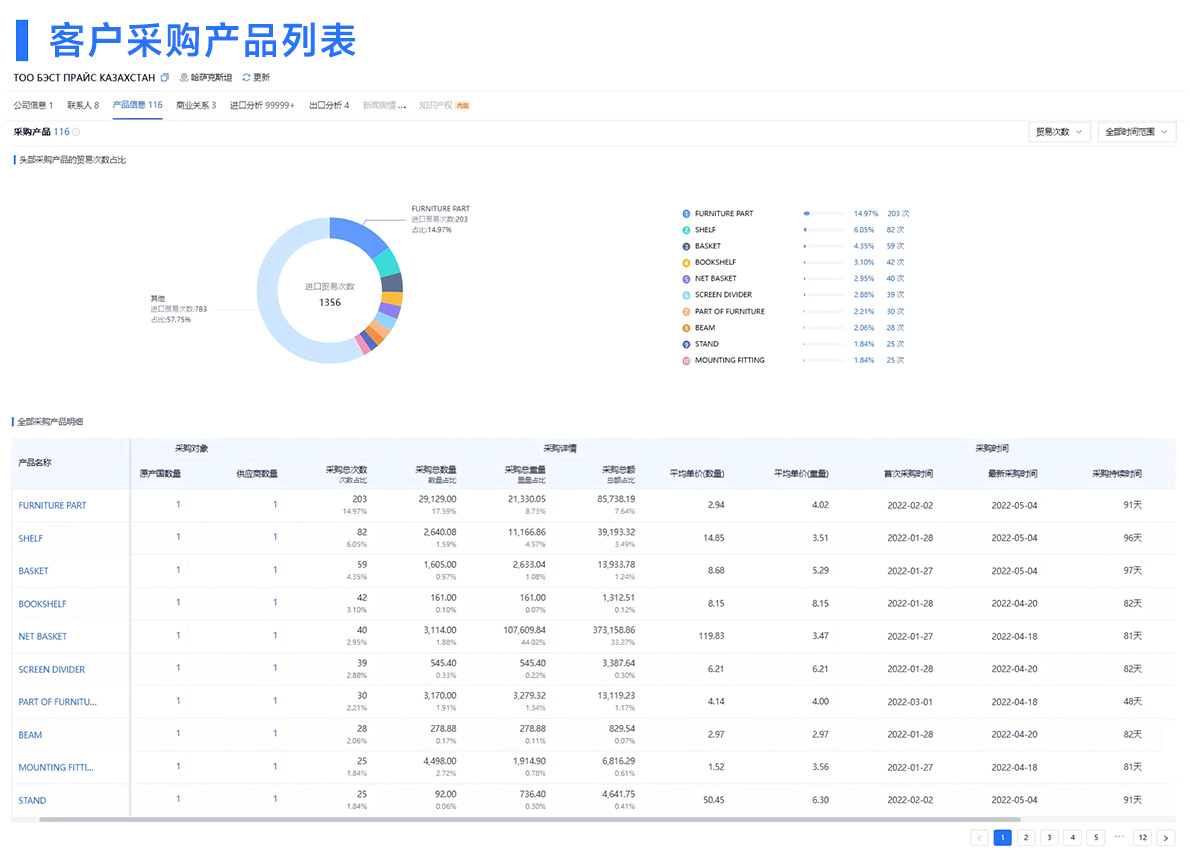Click the current page 1 button
This screenshot has height=853, width=1190.
tap(1003, 838)
